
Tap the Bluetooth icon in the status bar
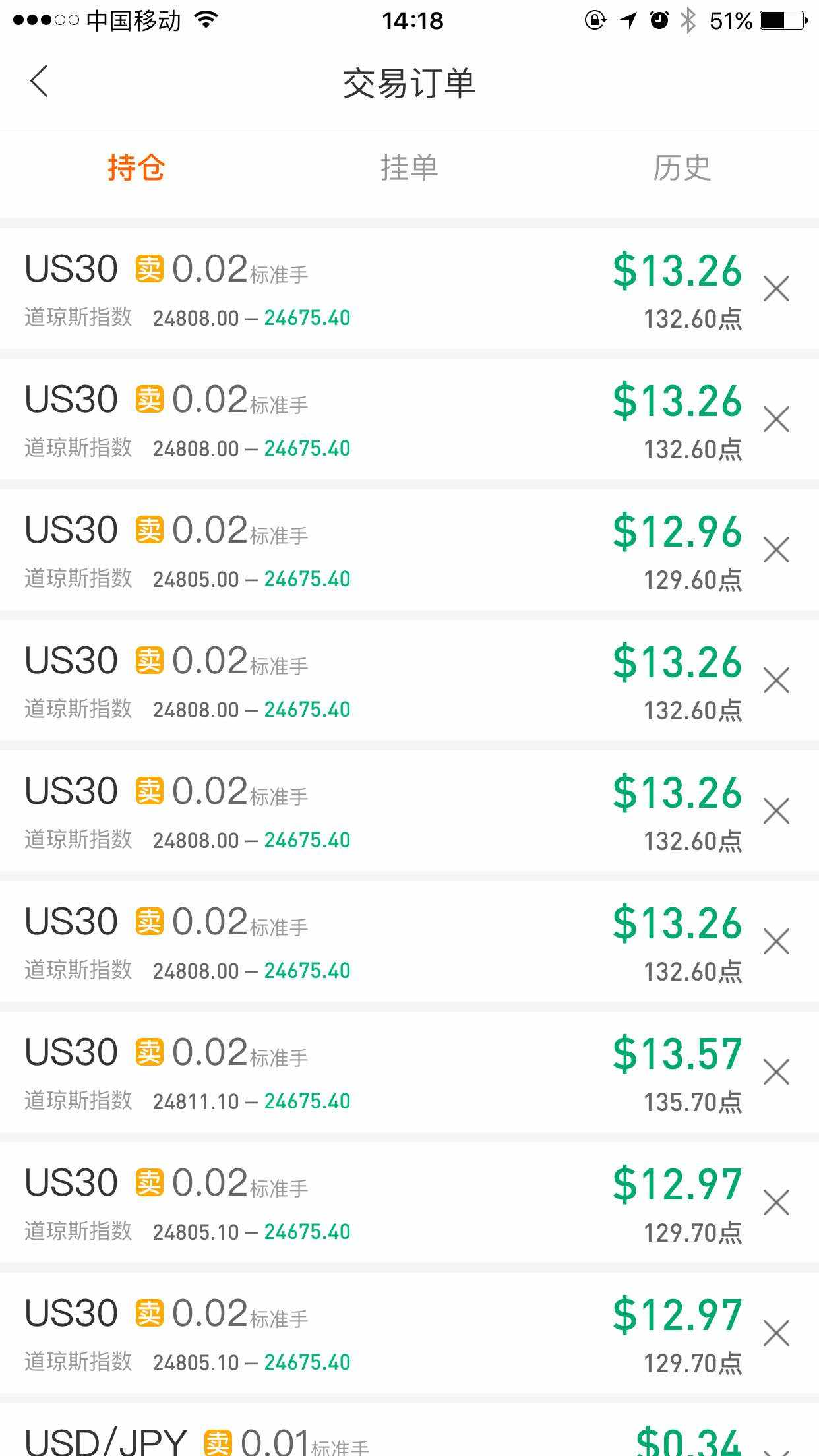688,20
